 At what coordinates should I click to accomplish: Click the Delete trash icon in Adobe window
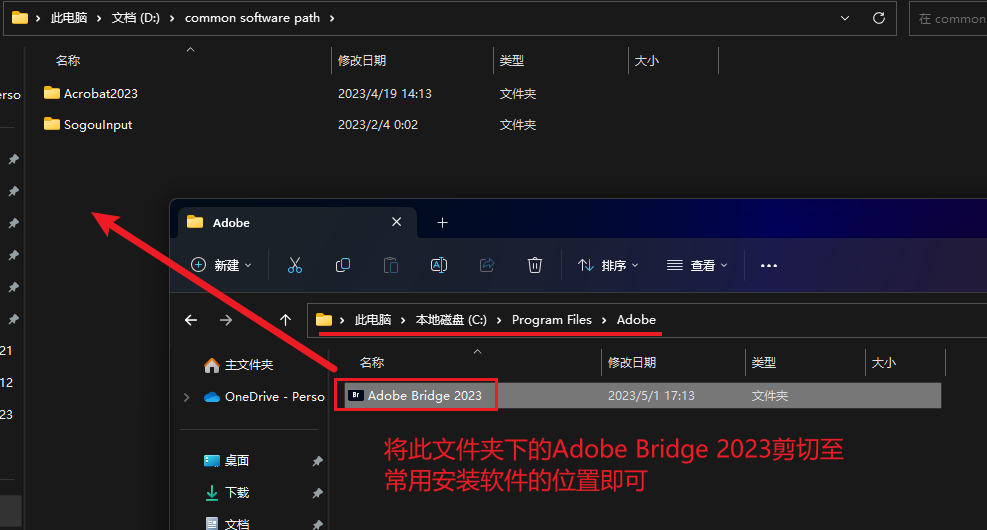click(534, 265)
